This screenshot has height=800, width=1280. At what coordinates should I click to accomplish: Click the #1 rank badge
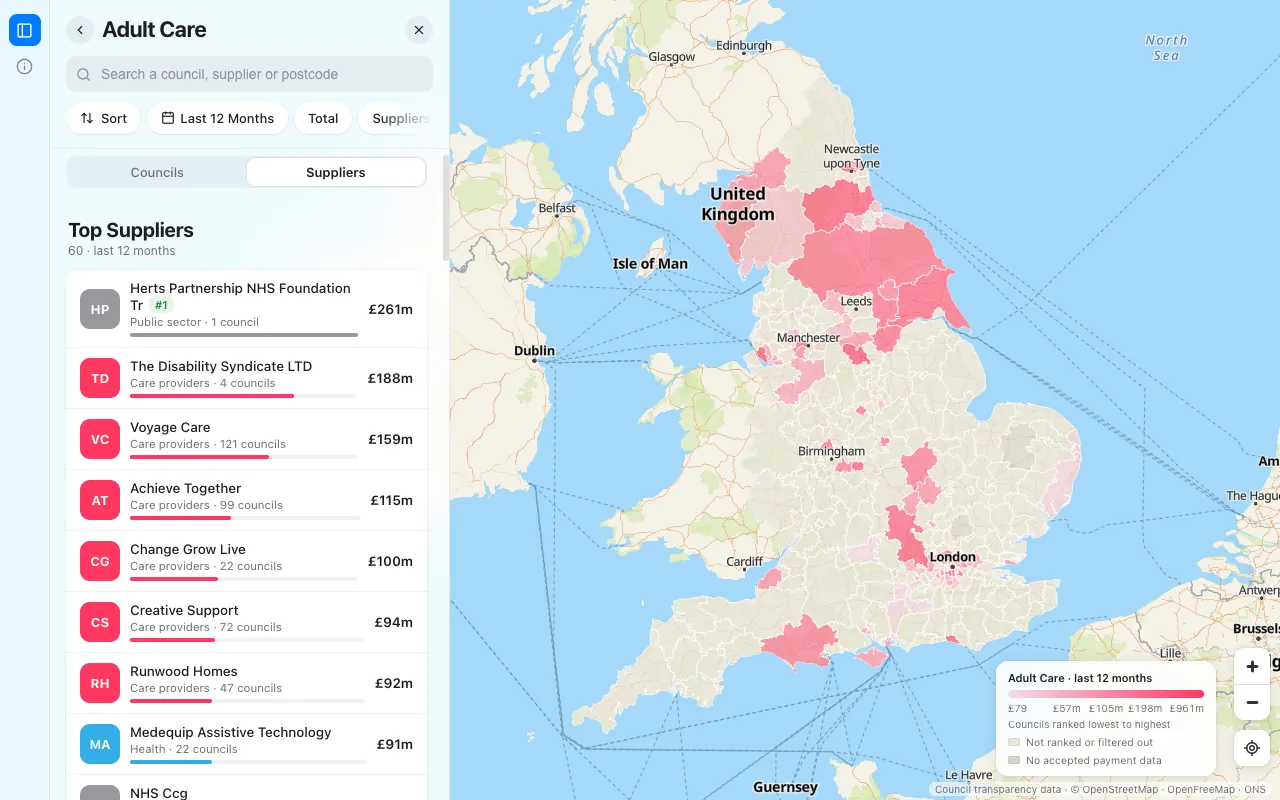[x=161, y=305]
